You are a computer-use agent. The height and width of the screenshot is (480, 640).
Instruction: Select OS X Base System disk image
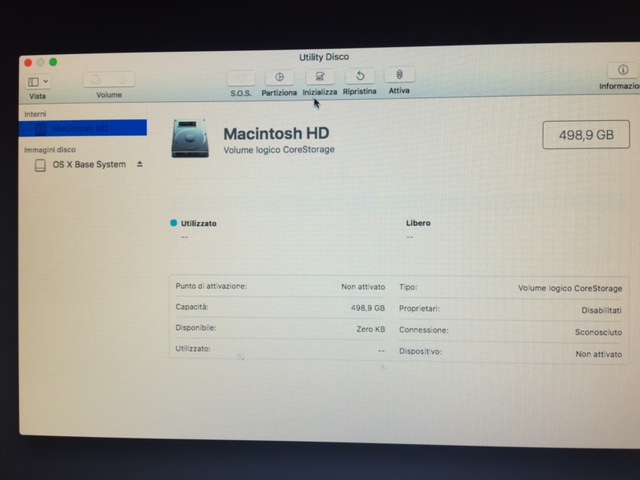coord(89,164)
